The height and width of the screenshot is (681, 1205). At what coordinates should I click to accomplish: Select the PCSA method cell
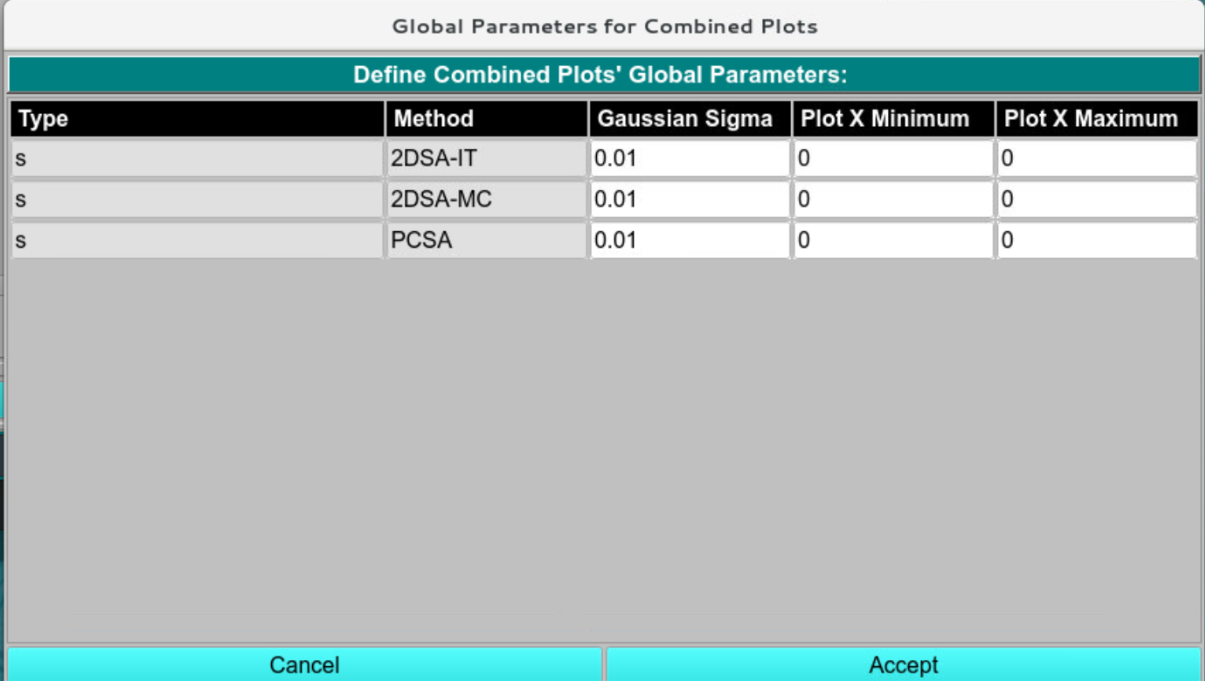tap(486, 241)
